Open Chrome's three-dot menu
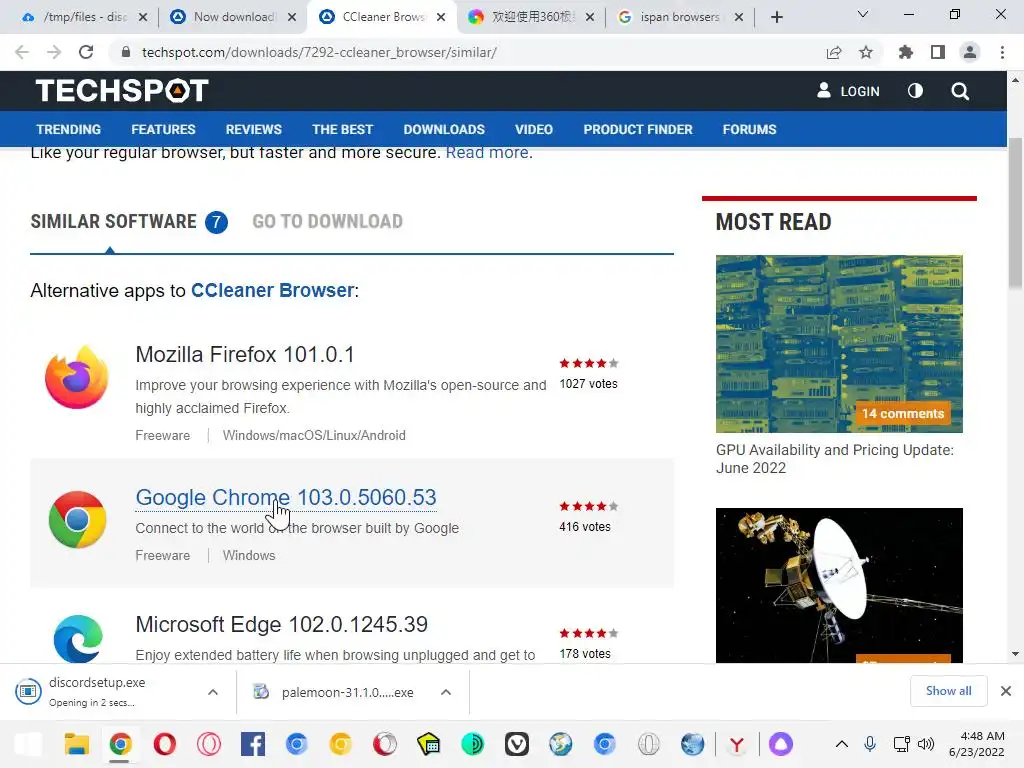This screenshot has height=768, width=1024. [x=1002, y=52]
